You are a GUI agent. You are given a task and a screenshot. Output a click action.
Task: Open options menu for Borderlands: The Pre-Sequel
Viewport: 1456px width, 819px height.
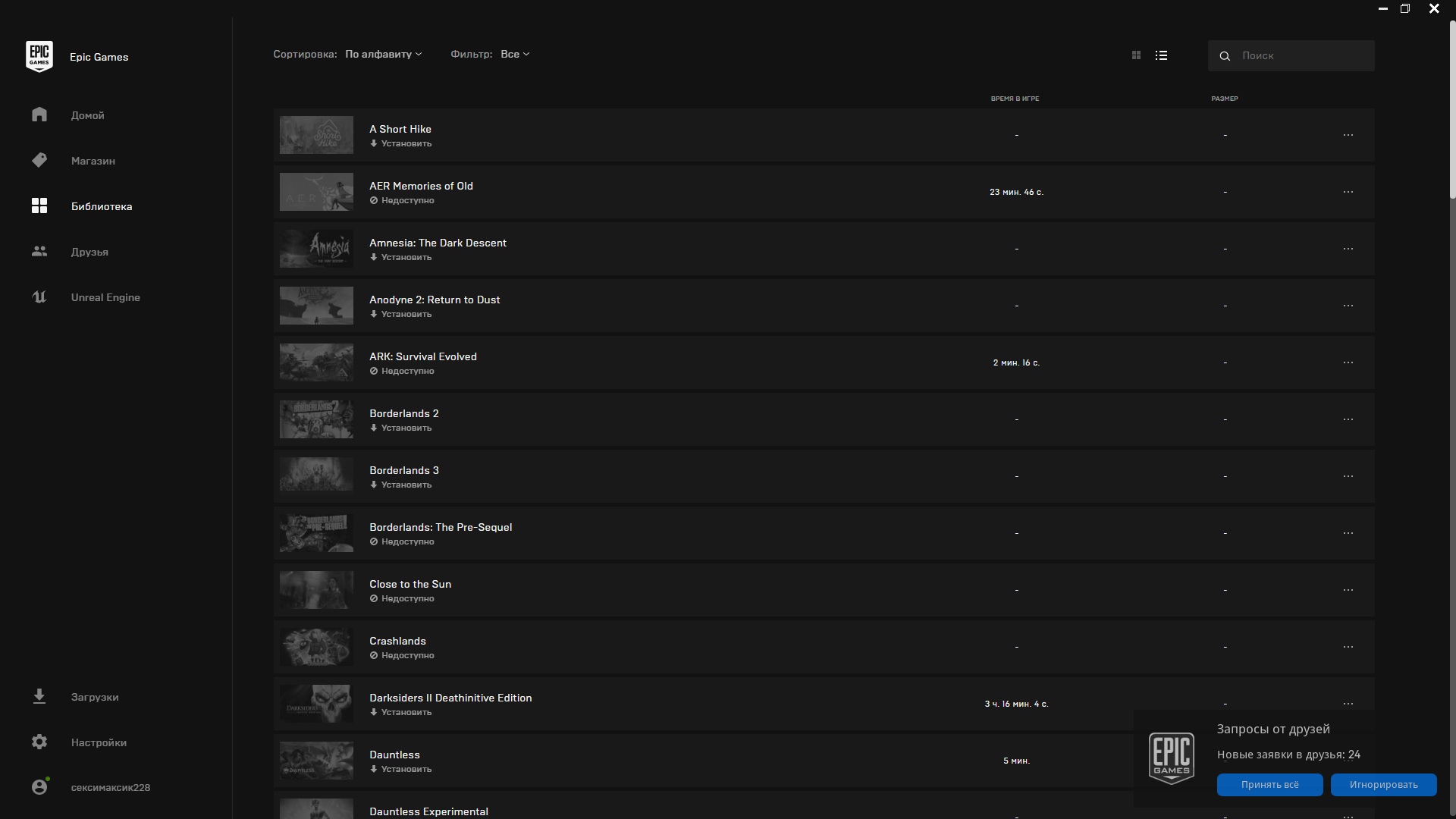click(x=1348, y=533)
